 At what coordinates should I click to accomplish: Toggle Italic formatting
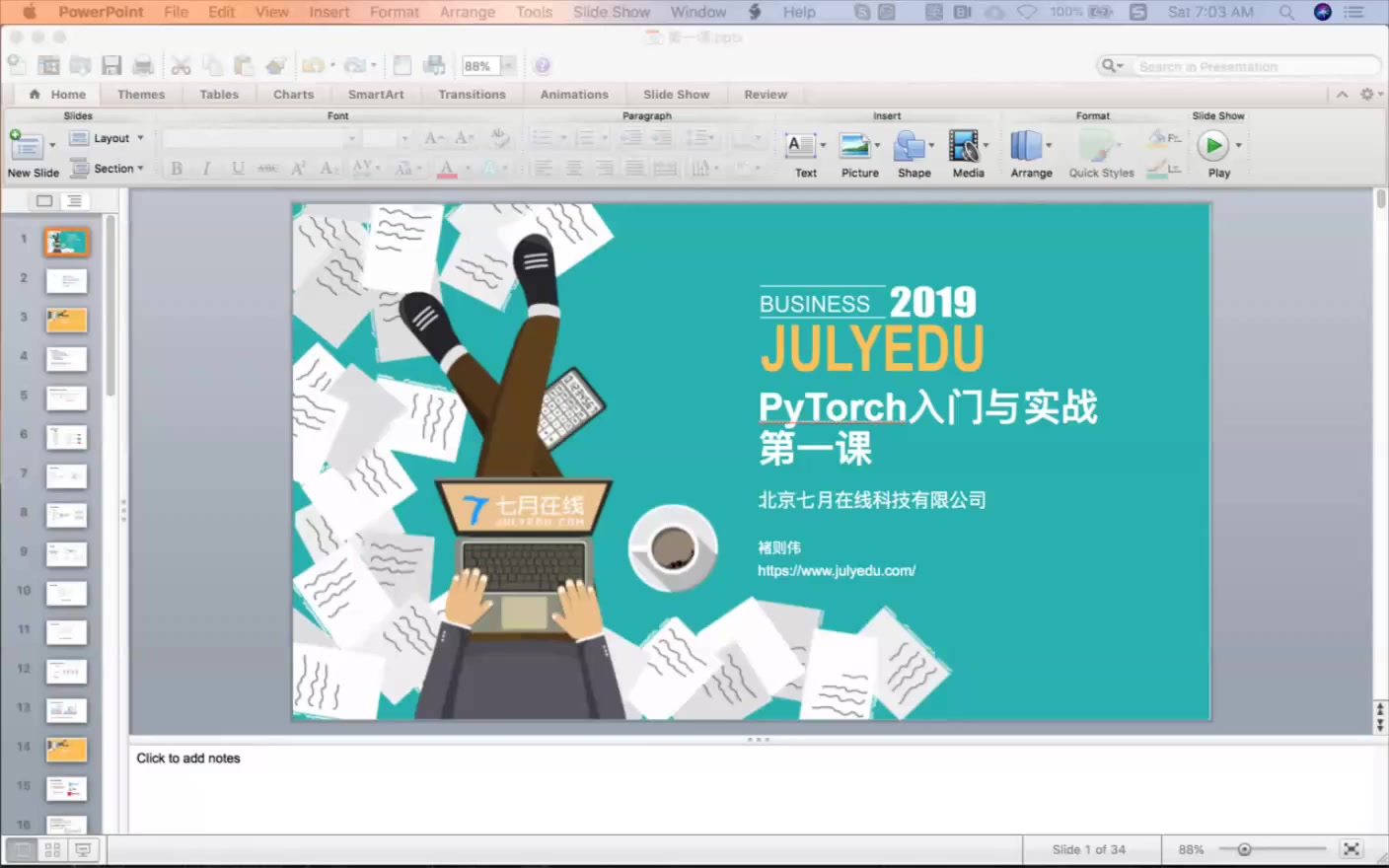[206, 169]
